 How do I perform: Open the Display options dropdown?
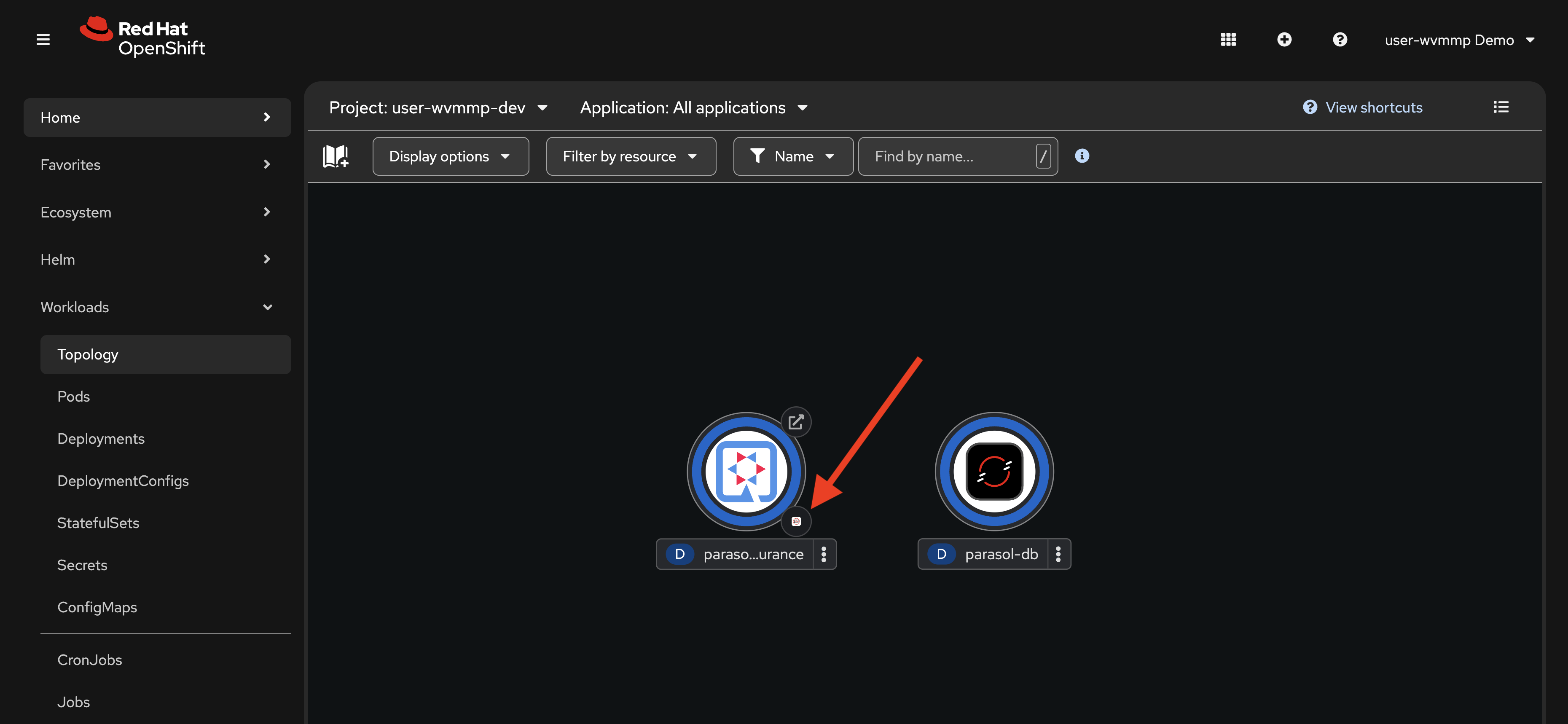click(x=451, y=156)
